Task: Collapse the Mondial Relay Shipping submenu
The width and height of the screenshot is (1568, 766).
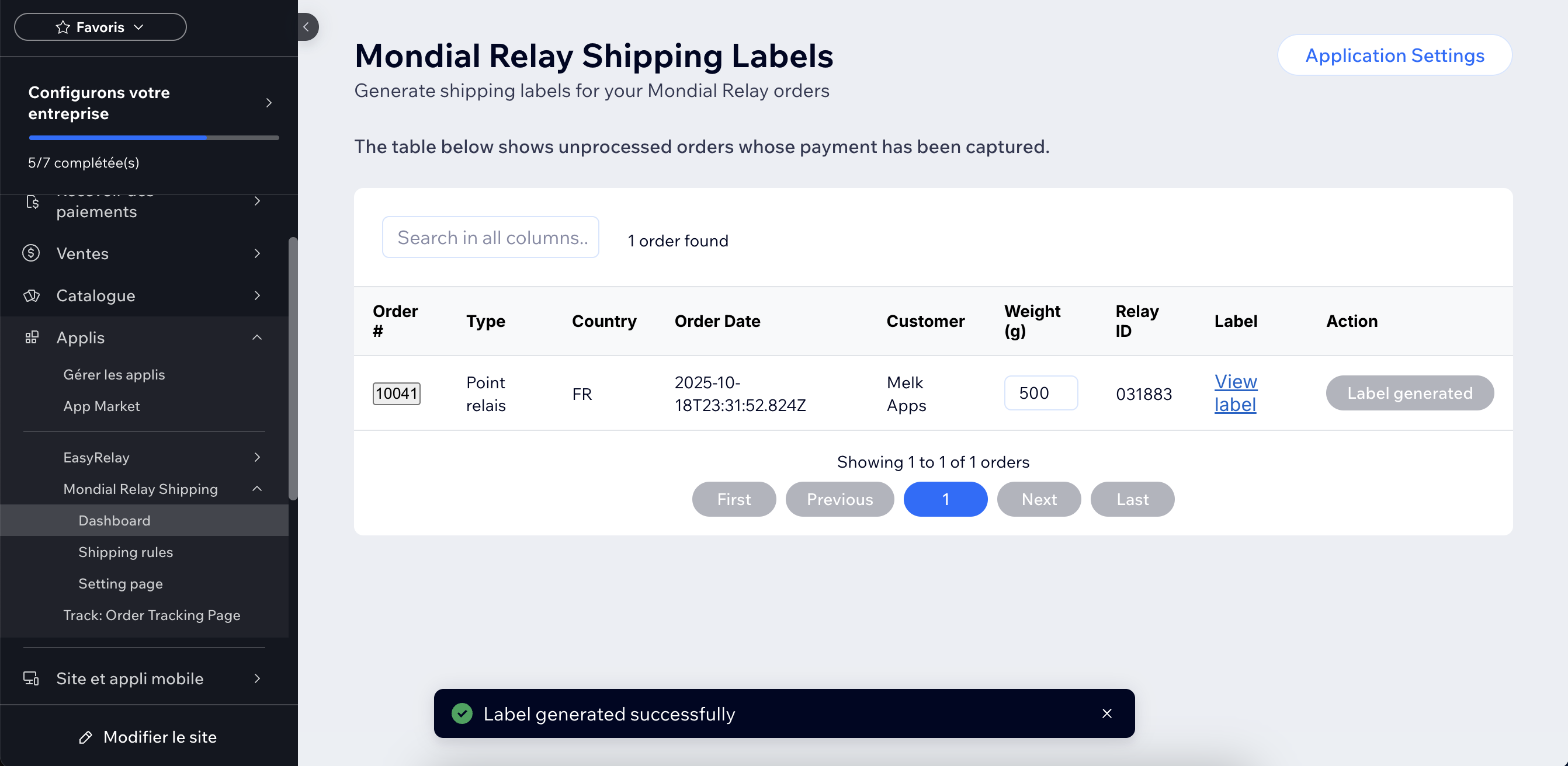Action: (x=258, y=489)
